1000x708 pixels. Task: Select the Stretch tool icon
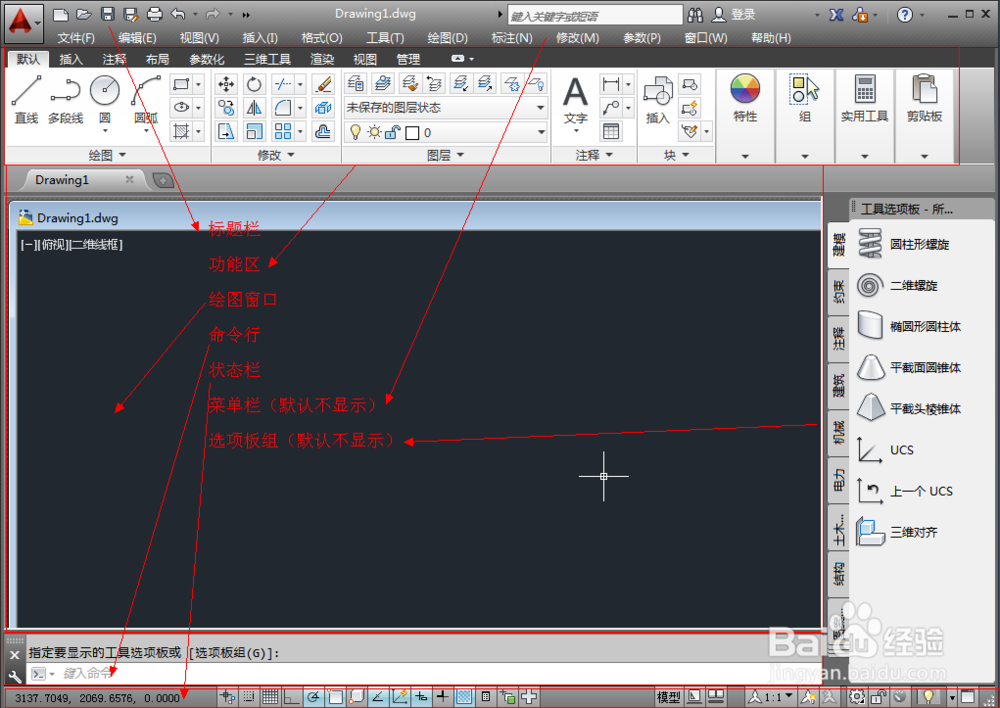(x=226, y=131)
